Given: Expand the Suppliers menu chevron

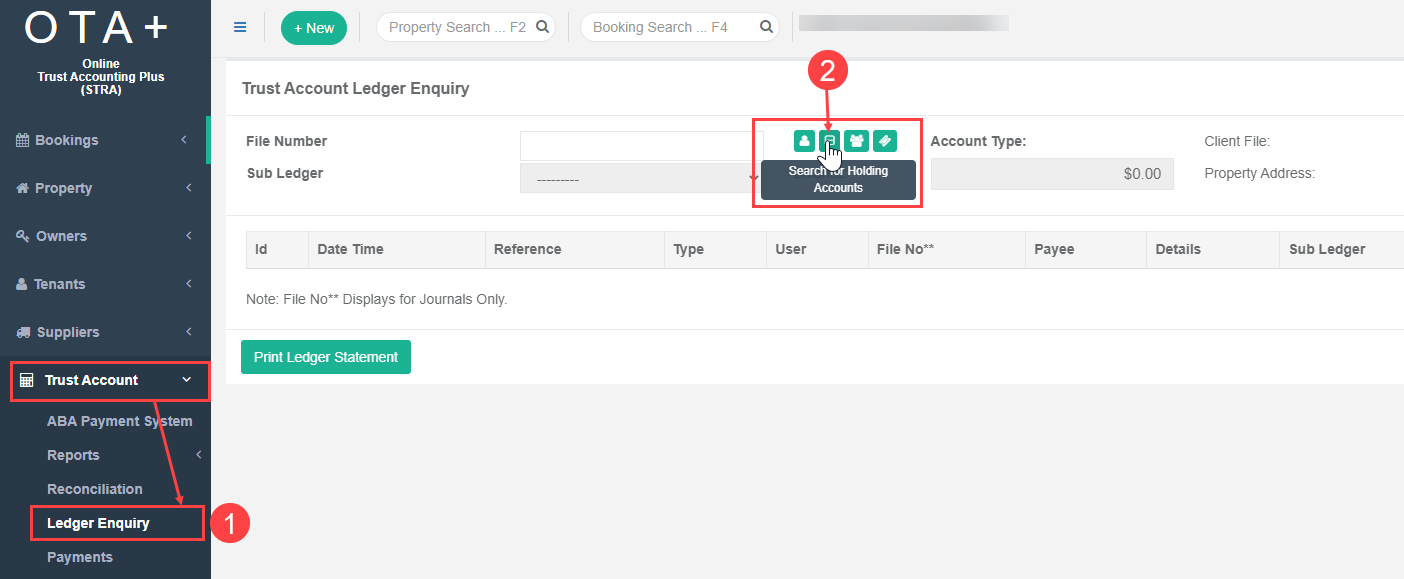Looking at the screenshot, I should (188, 332).
